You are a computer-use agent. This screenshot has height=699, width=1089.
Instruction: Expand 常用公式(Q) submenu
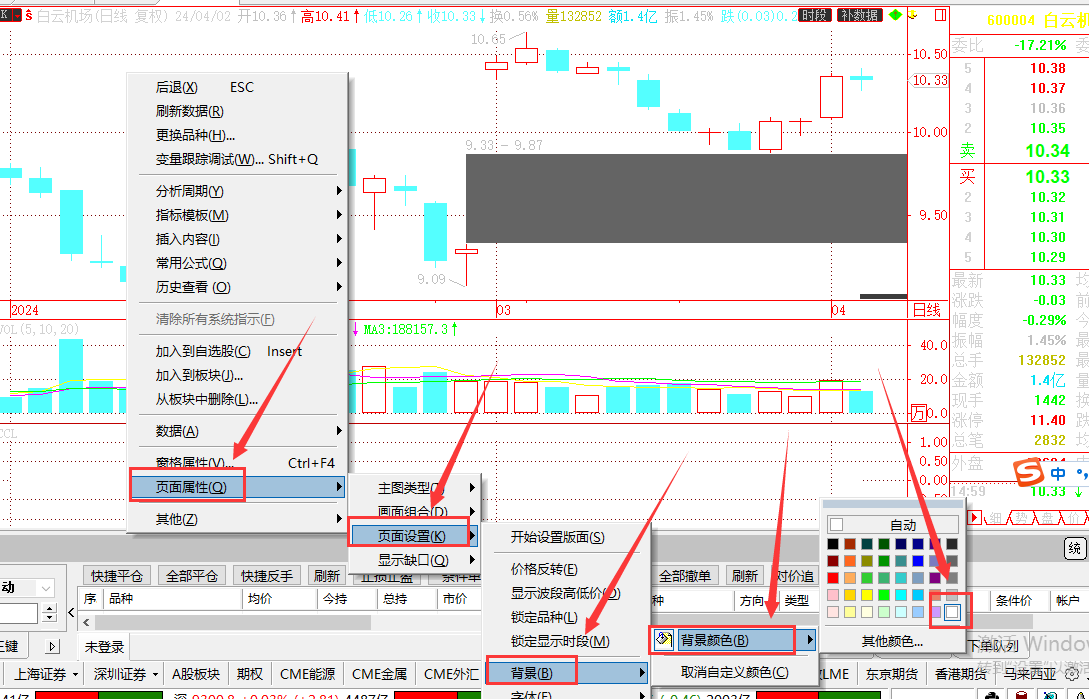coord(238,263)
